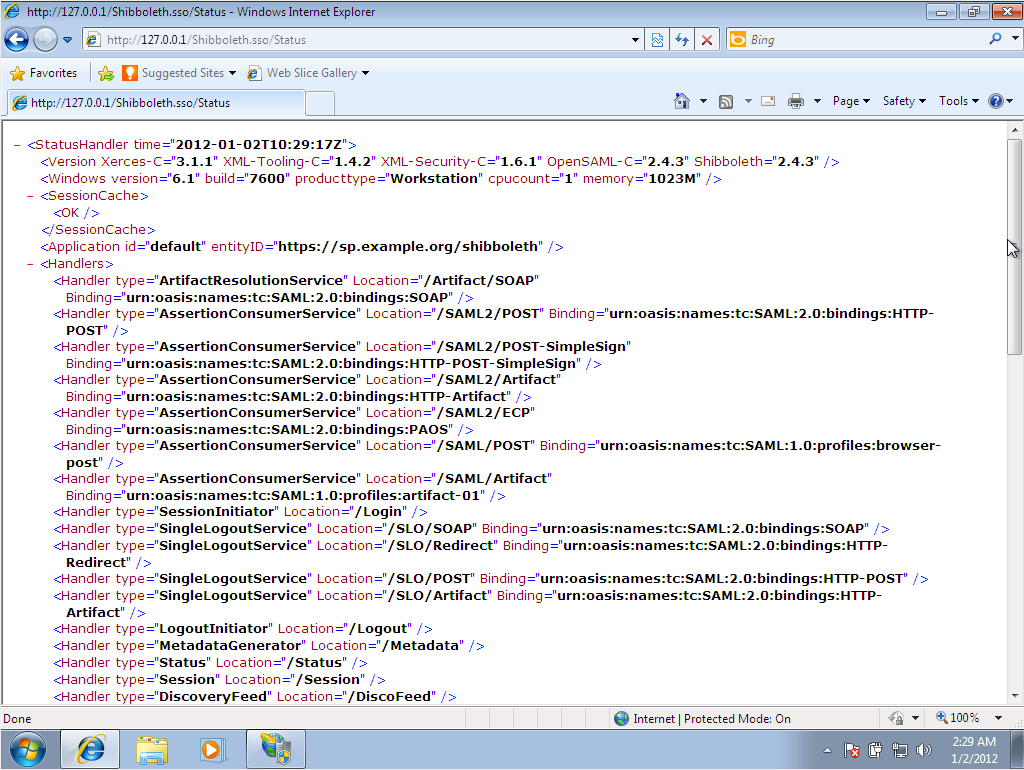Click the Add to Favorites bar star icon
The width and height of the screenshot is (1024, 770).
click(106, 73)
